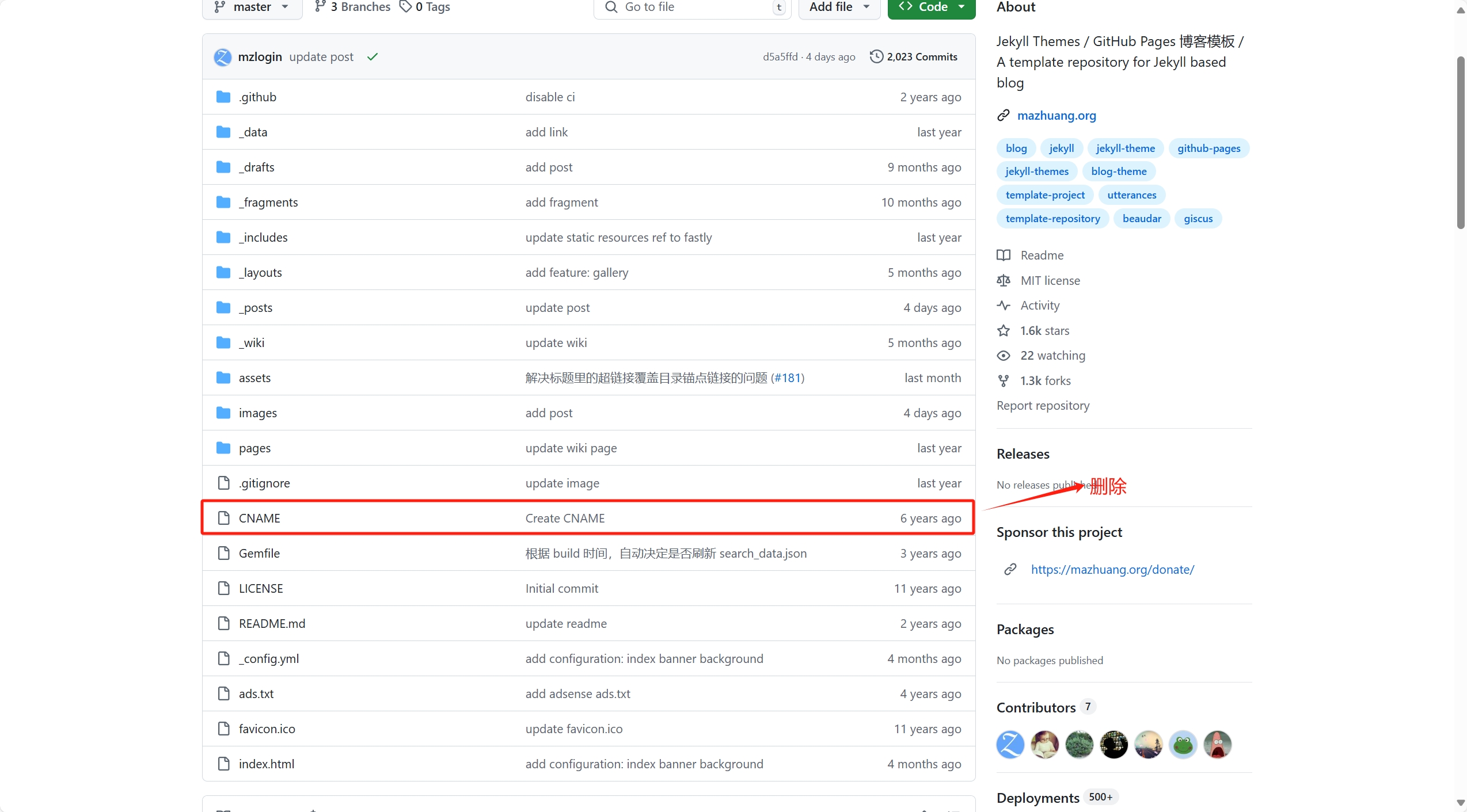Select the github-pages topic tag
The image size is (1467, 812).
click(x=1208, y=148)
